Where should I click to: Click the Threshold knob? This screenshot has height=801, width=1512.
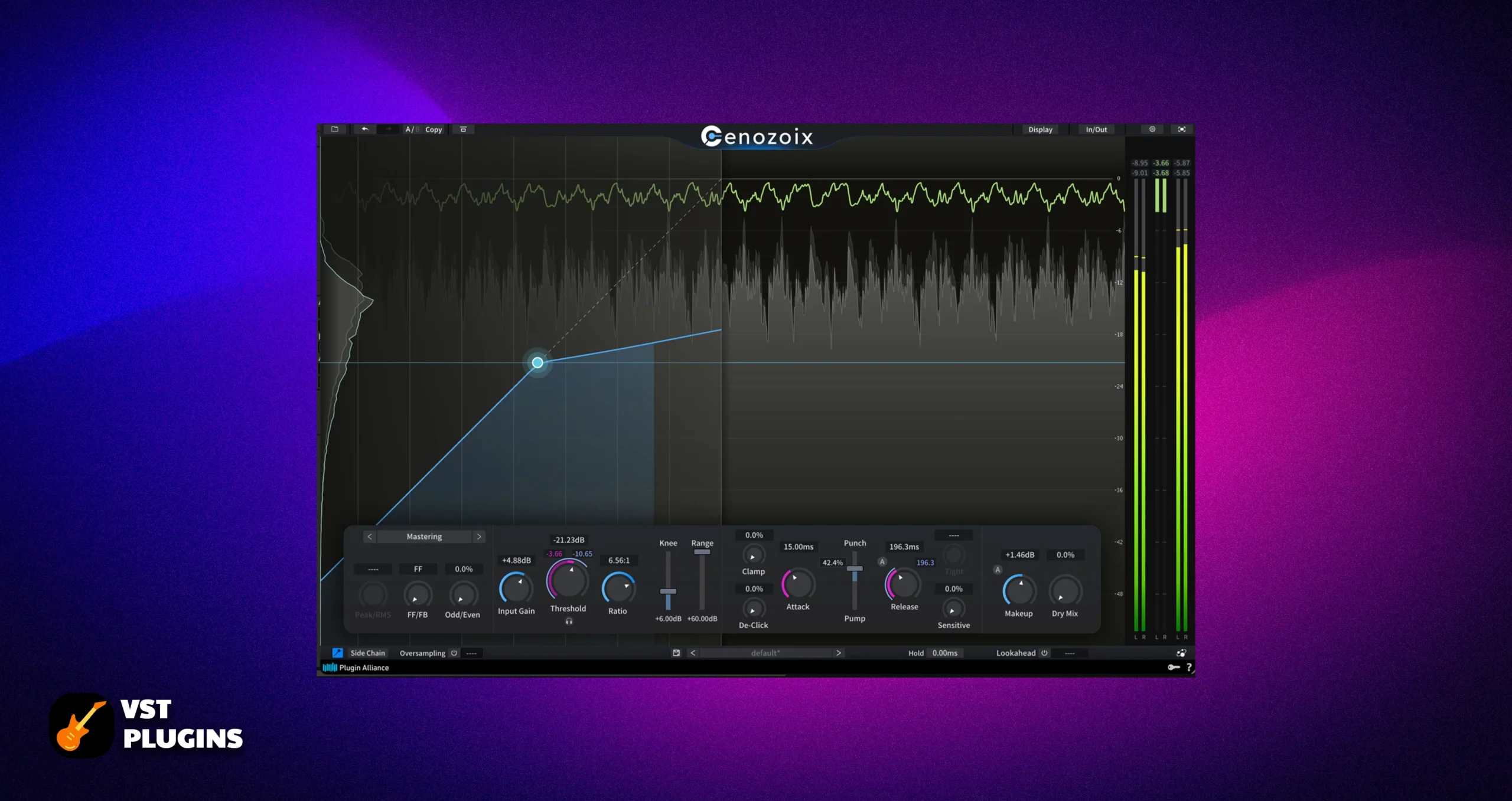coord(568,581)
